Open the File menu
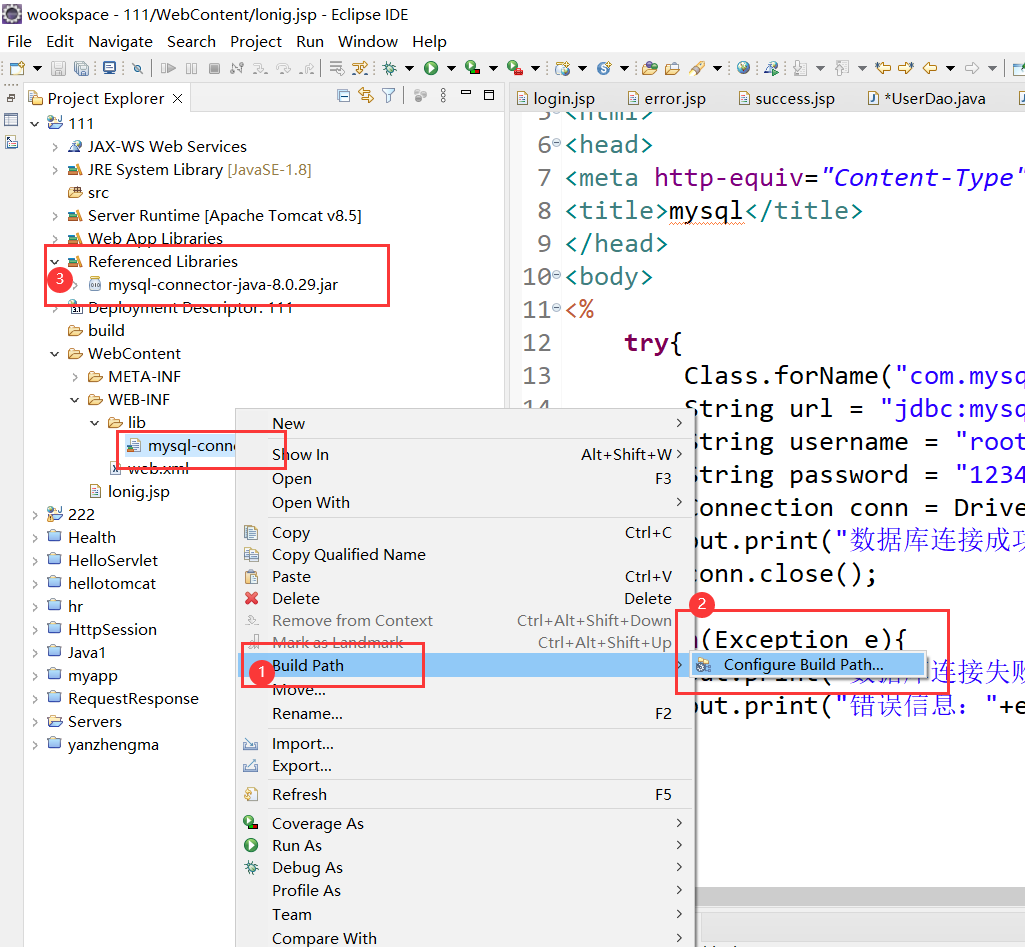Screen dimensions: 1025x947 [x=19, y=41]
